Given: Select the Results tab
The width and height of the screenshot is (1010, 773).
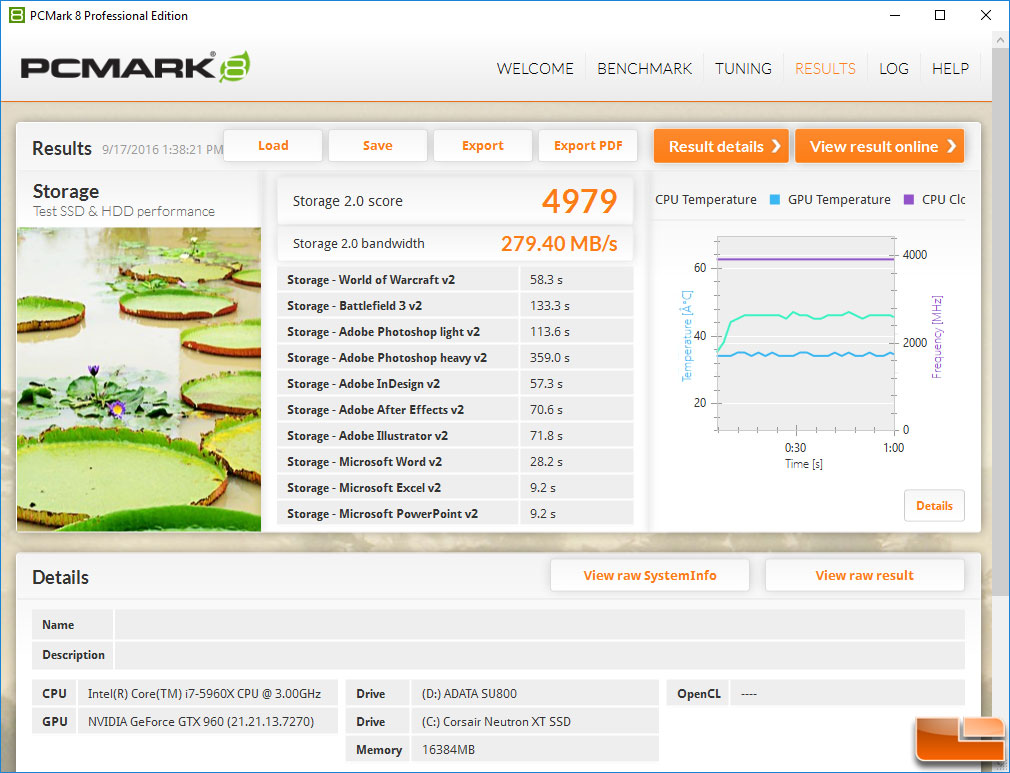Looking at the screenshot, I should pyautogui.click(x=825, y=68).
